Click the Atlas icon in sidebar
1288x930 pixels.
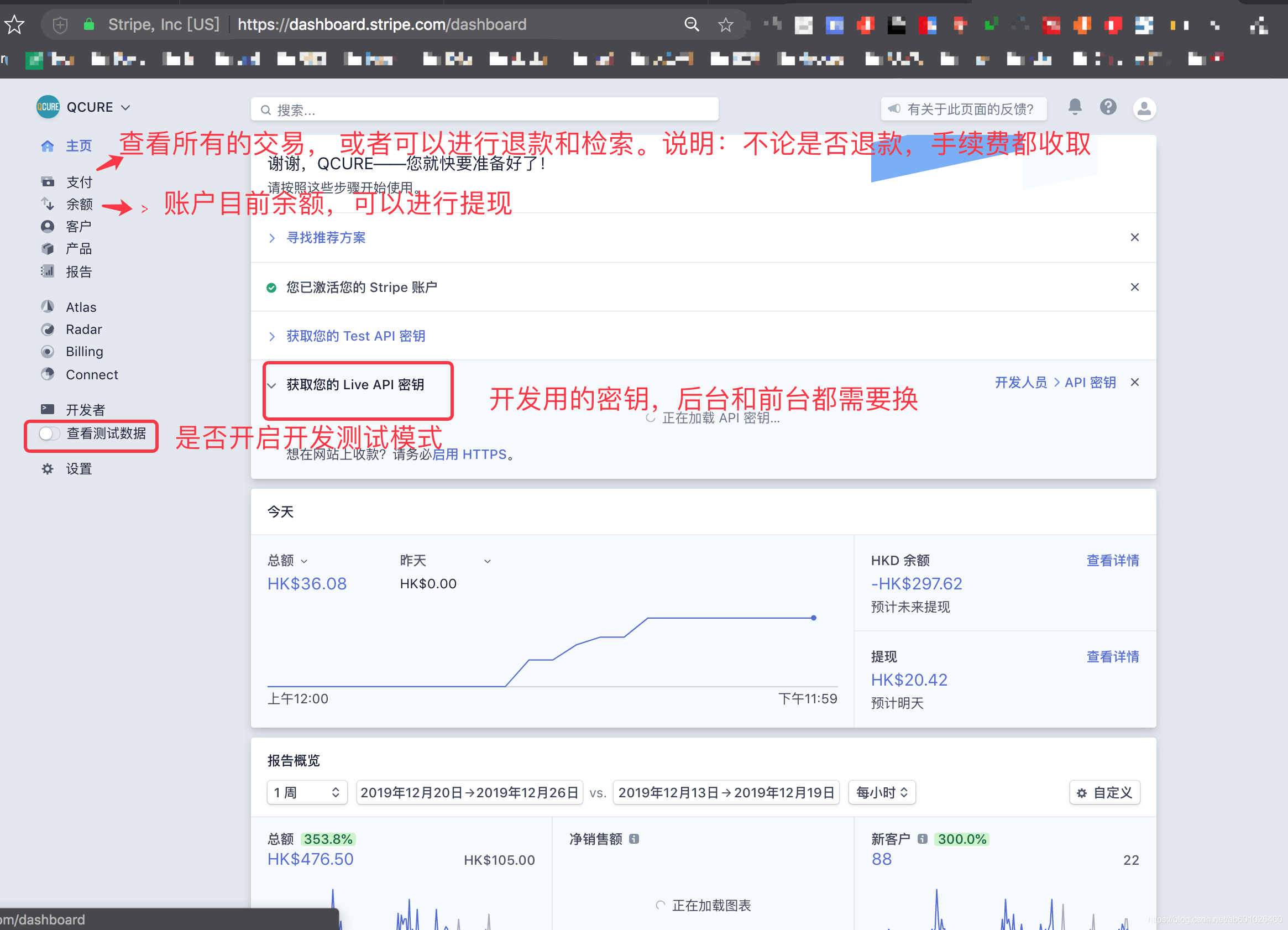click(x=48, y=307)
